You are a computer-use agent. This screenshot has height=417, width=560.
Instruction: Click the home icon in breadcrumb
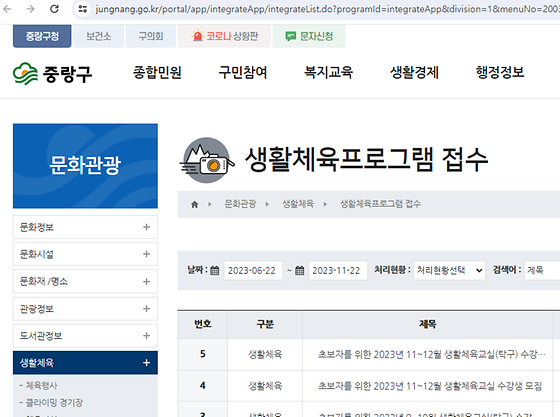195,204
